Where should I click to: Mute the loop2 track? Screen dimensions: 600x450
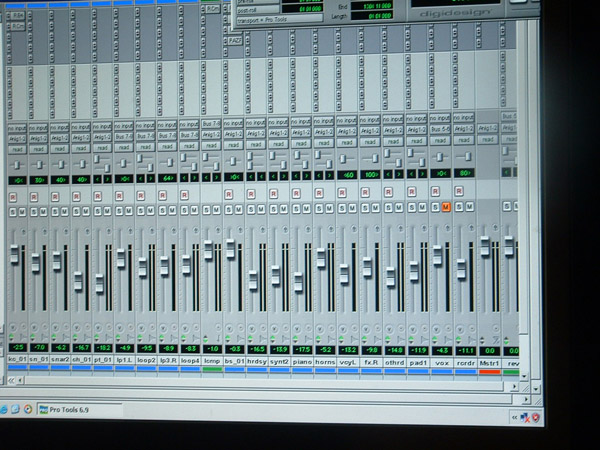point(151,210)
